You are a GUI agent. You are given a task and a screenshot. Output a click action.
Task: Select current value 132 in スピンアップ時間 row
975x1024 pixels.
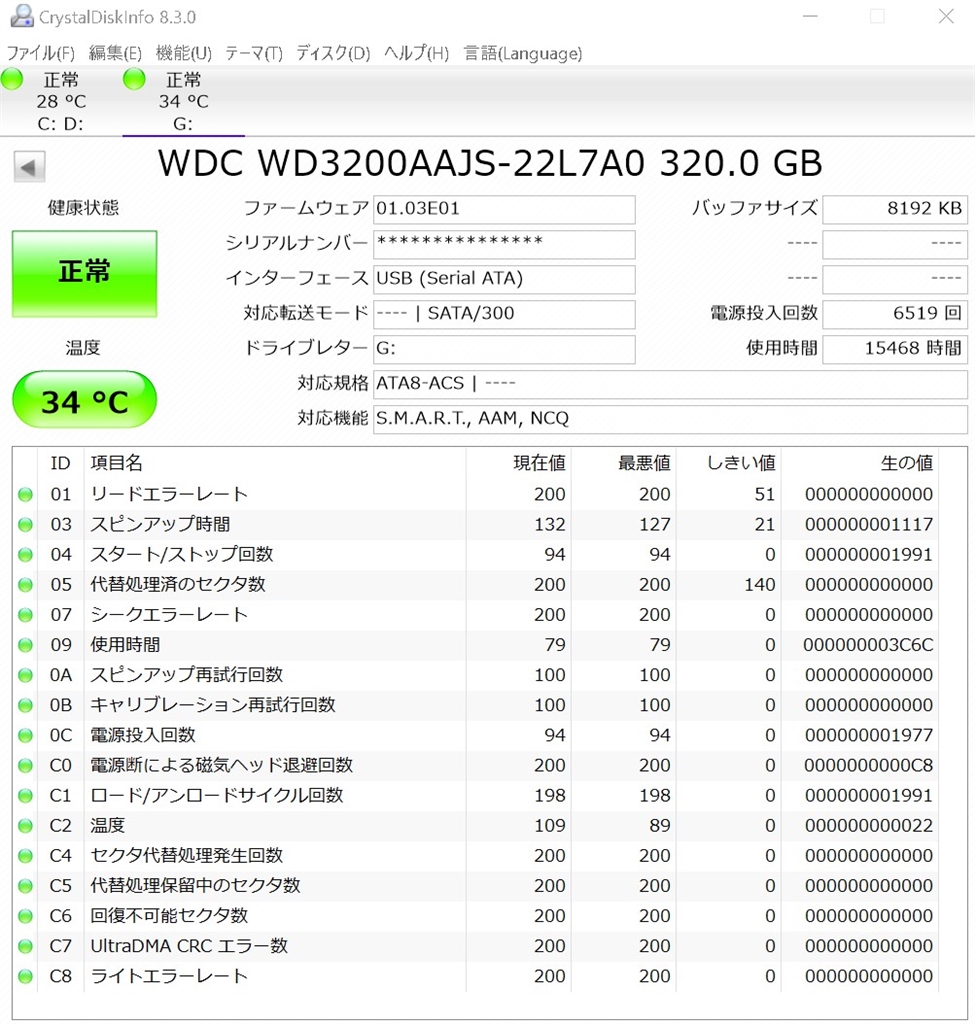coord(550,525)
